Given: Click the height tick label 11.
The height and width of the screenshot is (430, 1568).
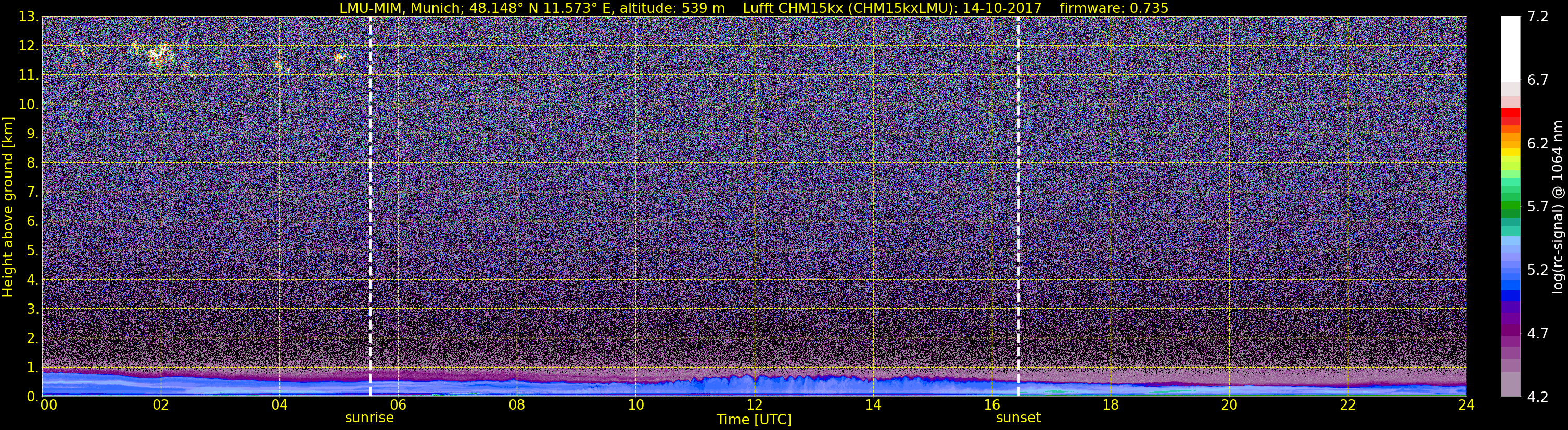Looking at the screenshot, I should pyautogui.click(x=29, y=75).
